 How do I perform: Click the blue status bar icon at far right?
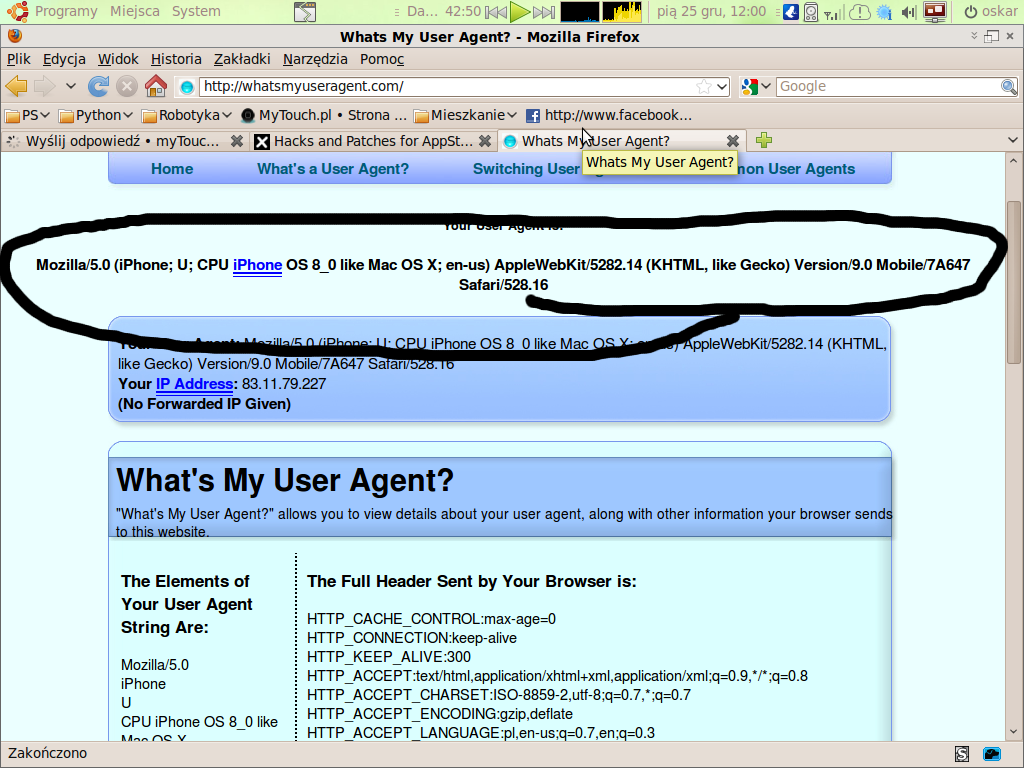992,754
